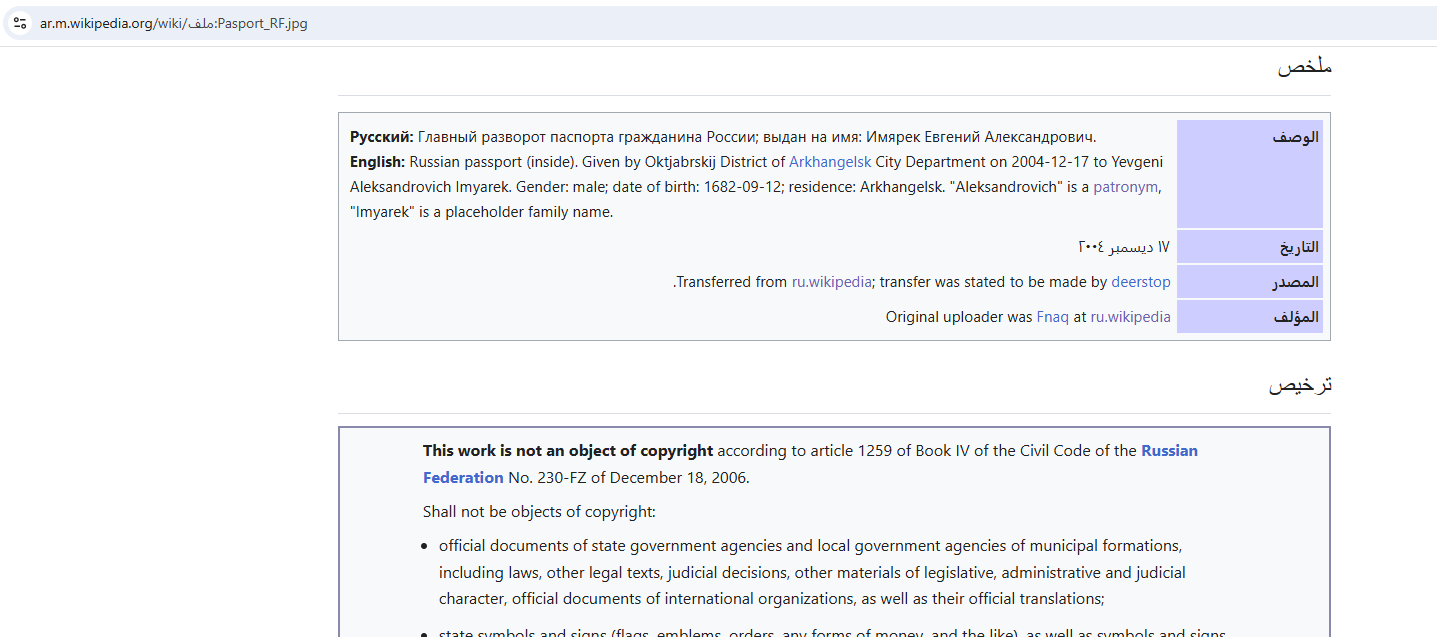1437x637 pixels.
Task: Open the Arkhangelsk link
Action: (830, 162)
